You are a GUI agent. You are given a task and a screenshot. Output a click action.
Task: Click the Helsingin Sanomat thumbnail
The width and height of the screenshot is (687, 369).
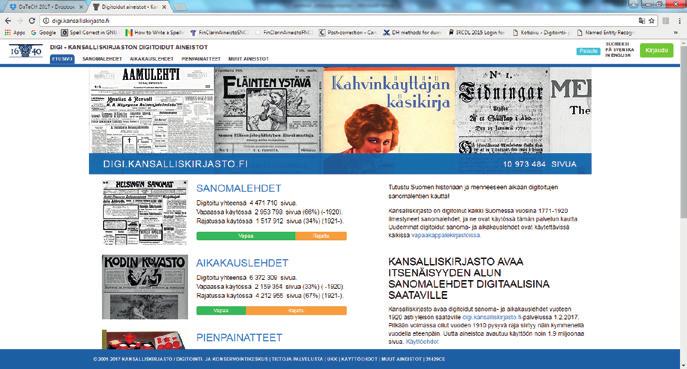145,213
